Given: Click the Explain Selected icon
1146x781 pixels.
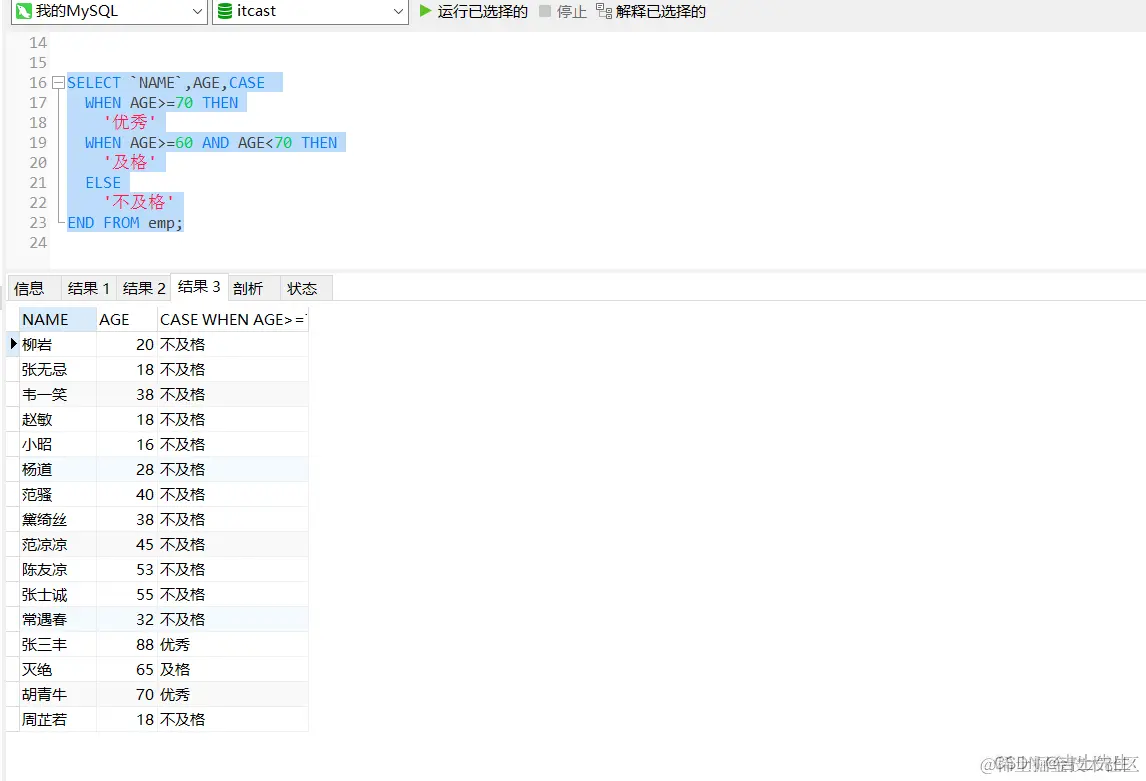Looking at the screenshot, I should pyautogui.click(x=604, y=11).
